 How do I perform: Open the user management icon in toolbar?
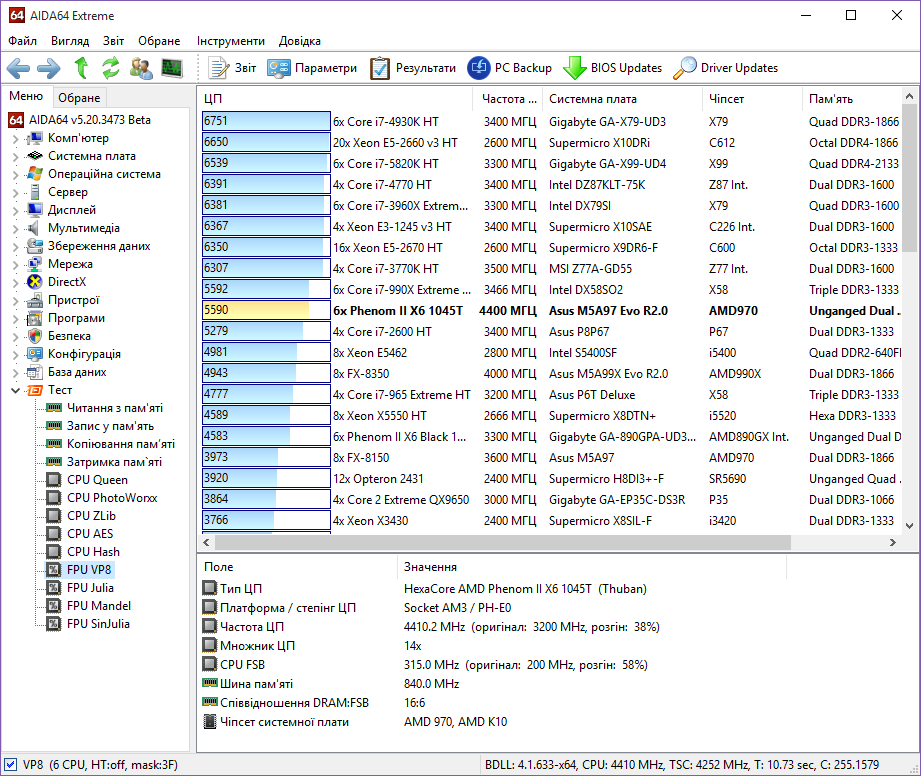click(141, 68)
